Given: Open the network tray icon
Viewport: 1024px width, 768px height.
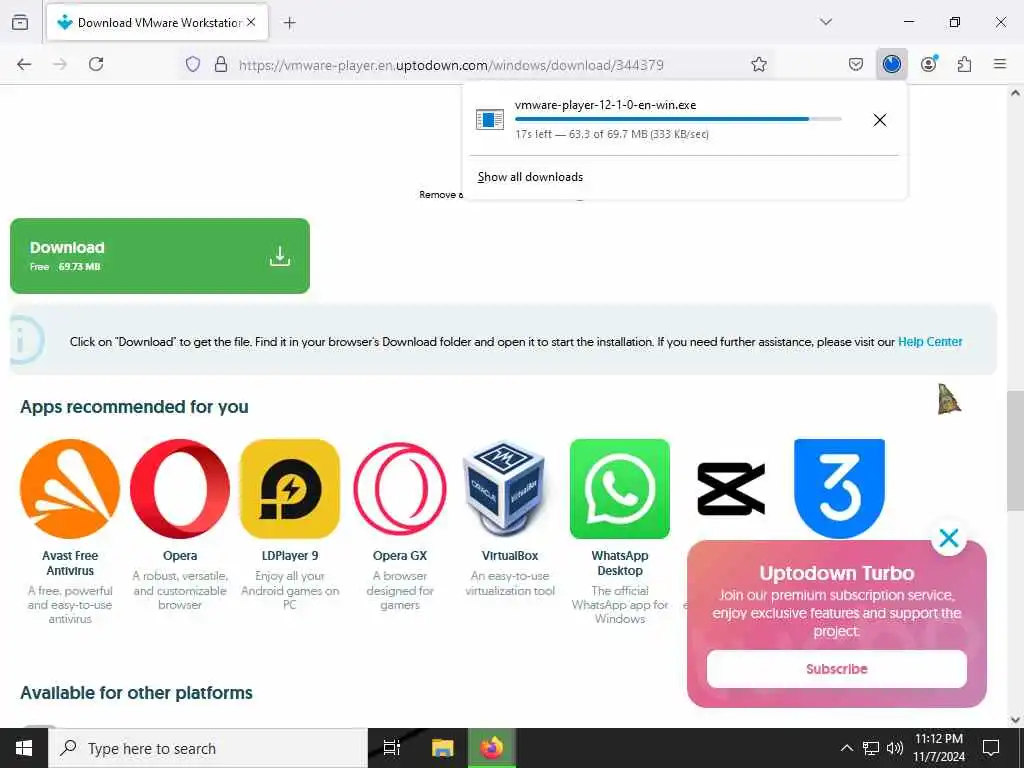Looking at the screenshot, I should [x=871, y=748].
